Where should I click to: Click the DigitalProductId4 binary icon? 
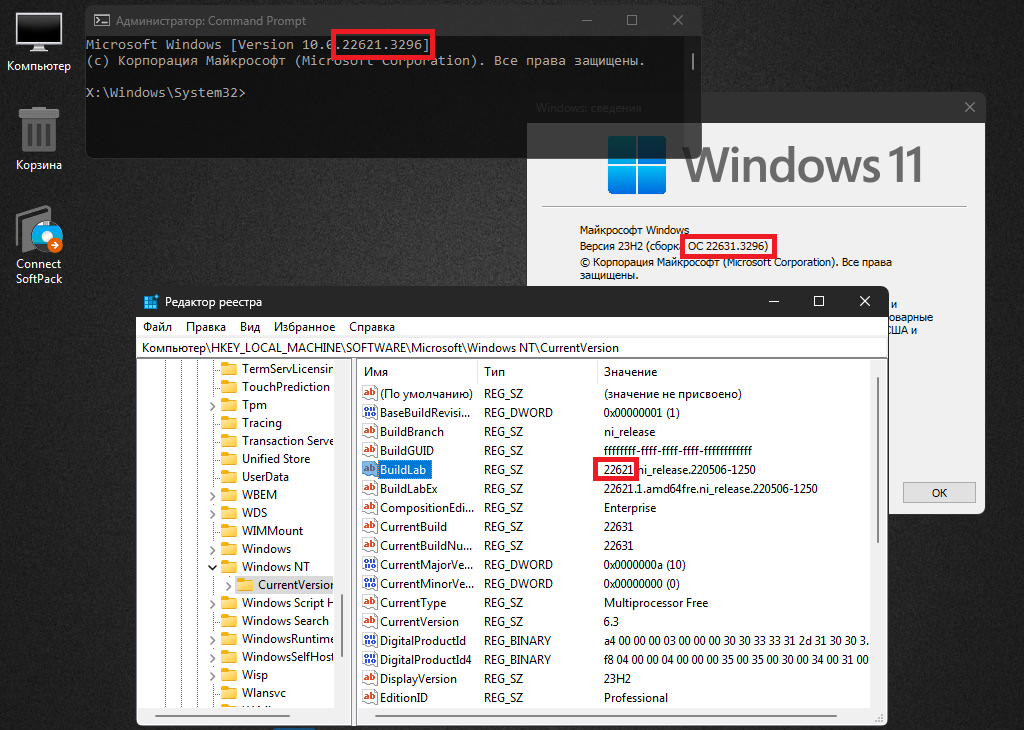(x=370, y=659)
